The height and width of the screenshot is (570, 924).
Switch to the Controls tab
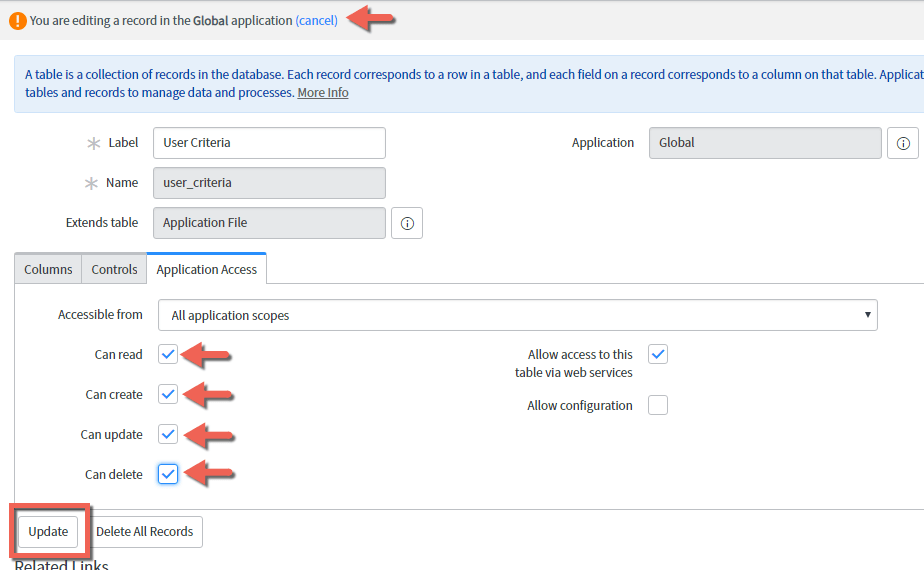tap(114, 269)
